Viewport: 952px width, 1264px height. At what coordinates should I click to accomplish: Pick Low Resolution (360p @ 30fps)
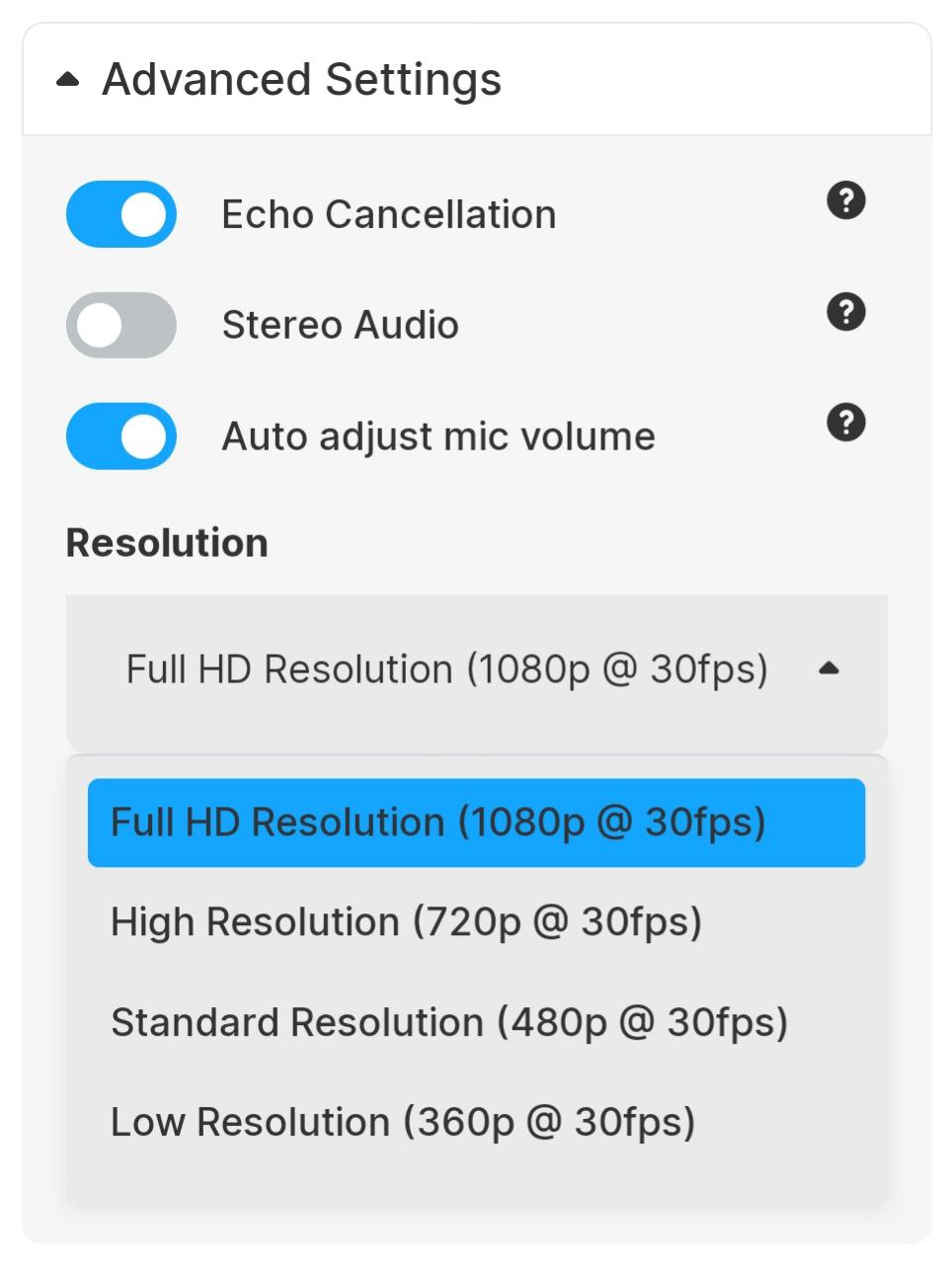pos(403,1121)
